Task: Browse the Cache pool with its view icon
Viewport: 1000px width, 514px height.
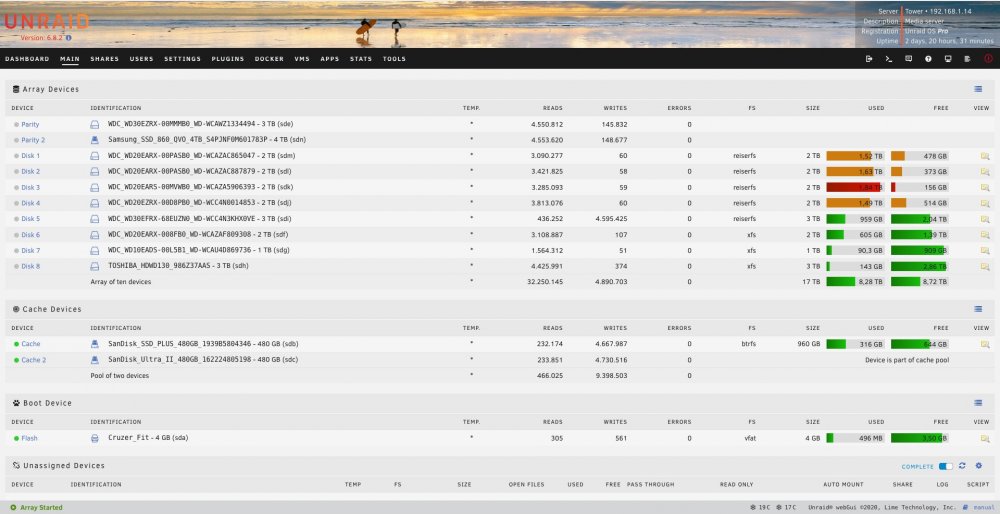Action: coord(985,344)
